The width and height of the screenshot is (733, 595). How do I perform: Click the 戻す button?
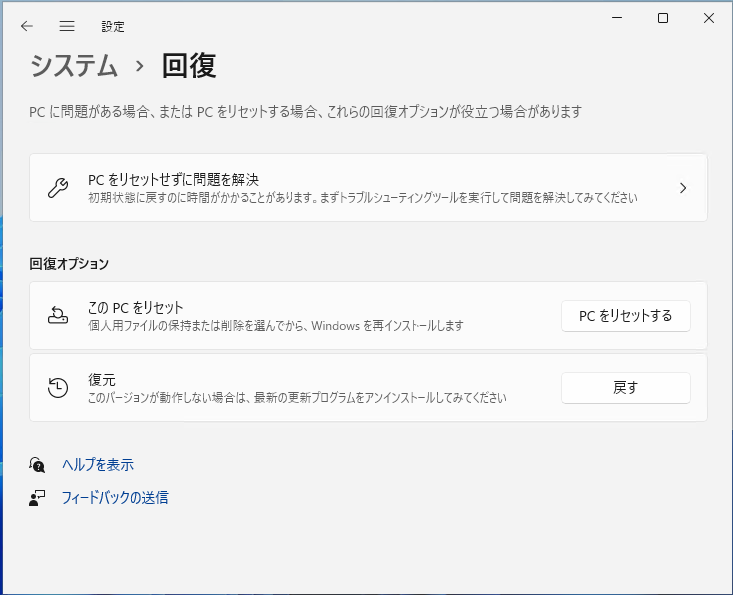pyautogui.click(x=625, y=388)
